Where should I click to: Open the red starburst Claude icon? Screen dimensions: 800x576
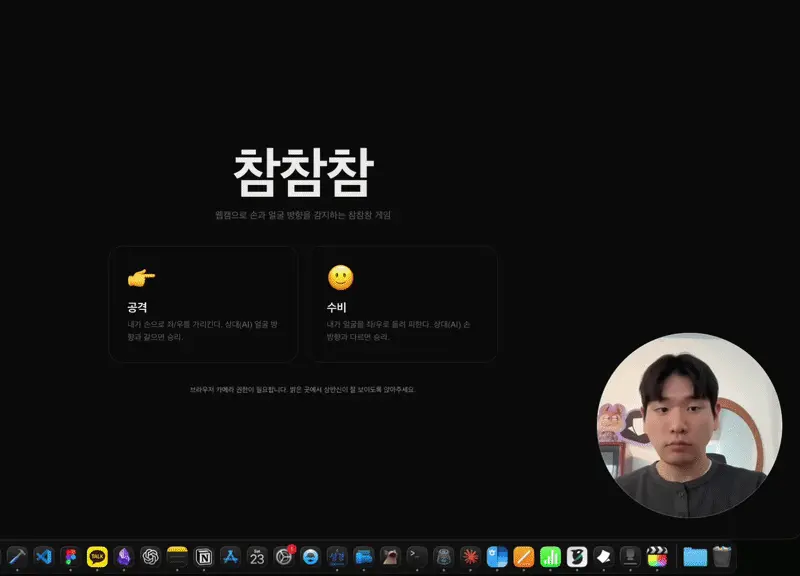point(470,557)
